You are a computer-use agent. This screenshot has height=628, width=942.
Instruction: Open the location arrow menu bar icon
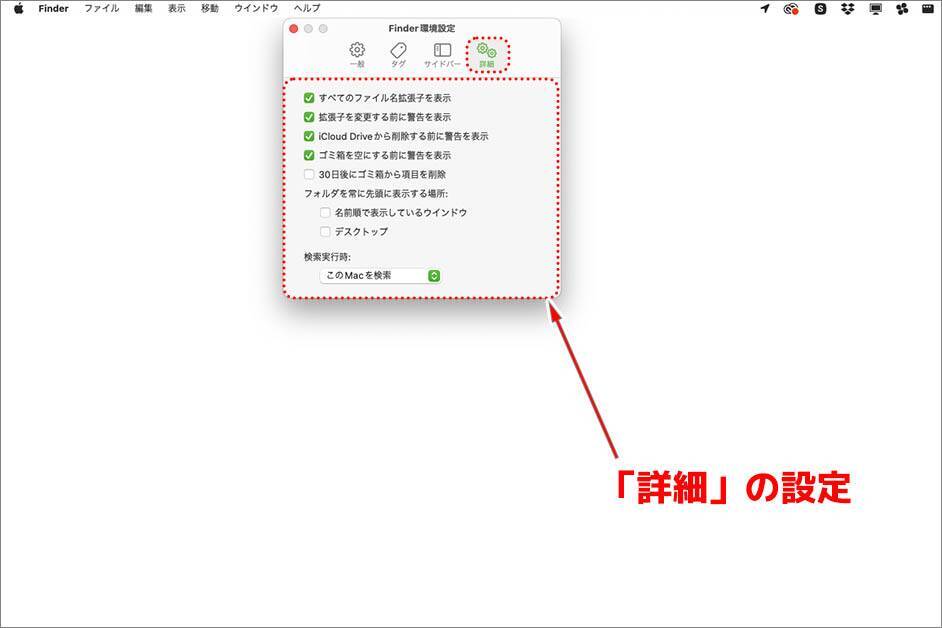click(765, 9)
